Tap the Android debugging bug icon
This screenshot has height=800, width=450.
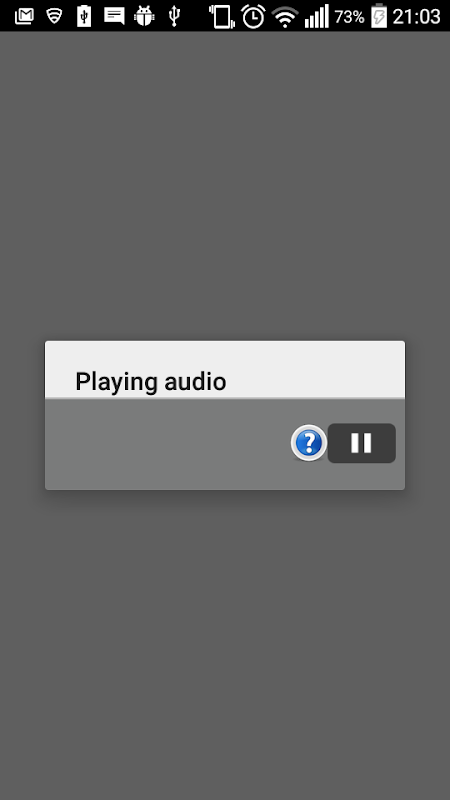click(x=144, y=16)
